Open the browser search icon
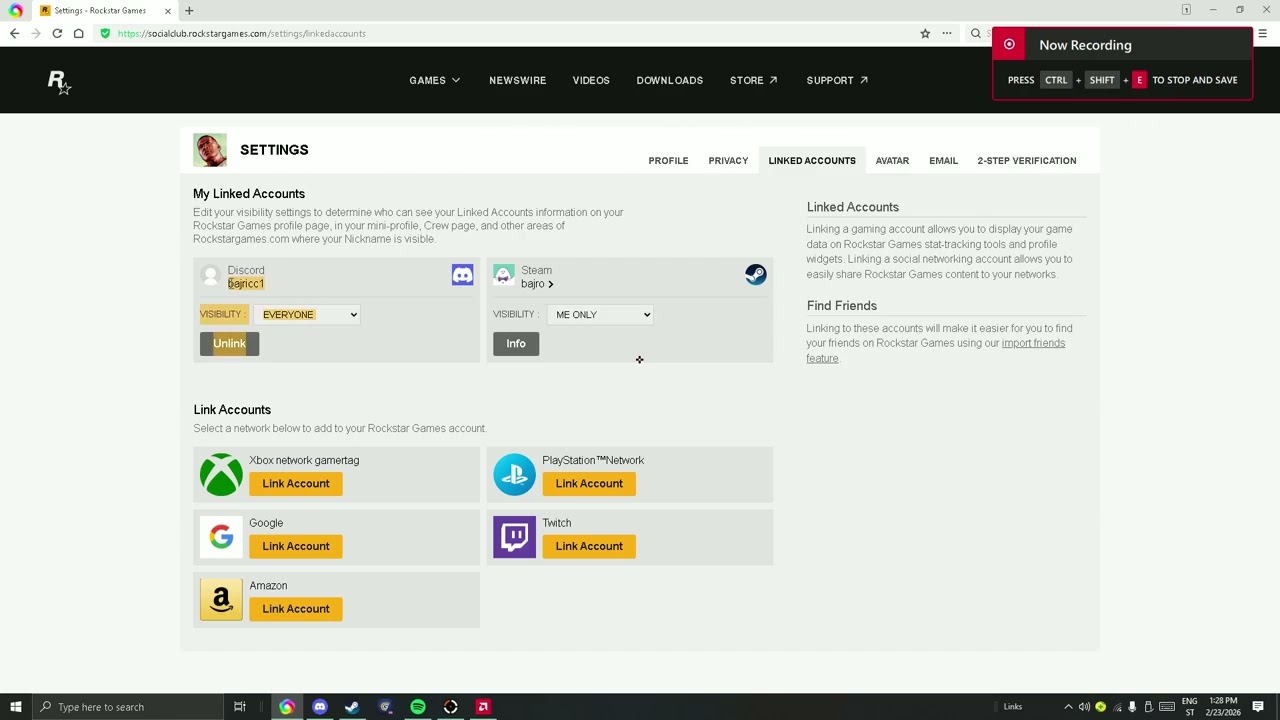 point(976,33)
